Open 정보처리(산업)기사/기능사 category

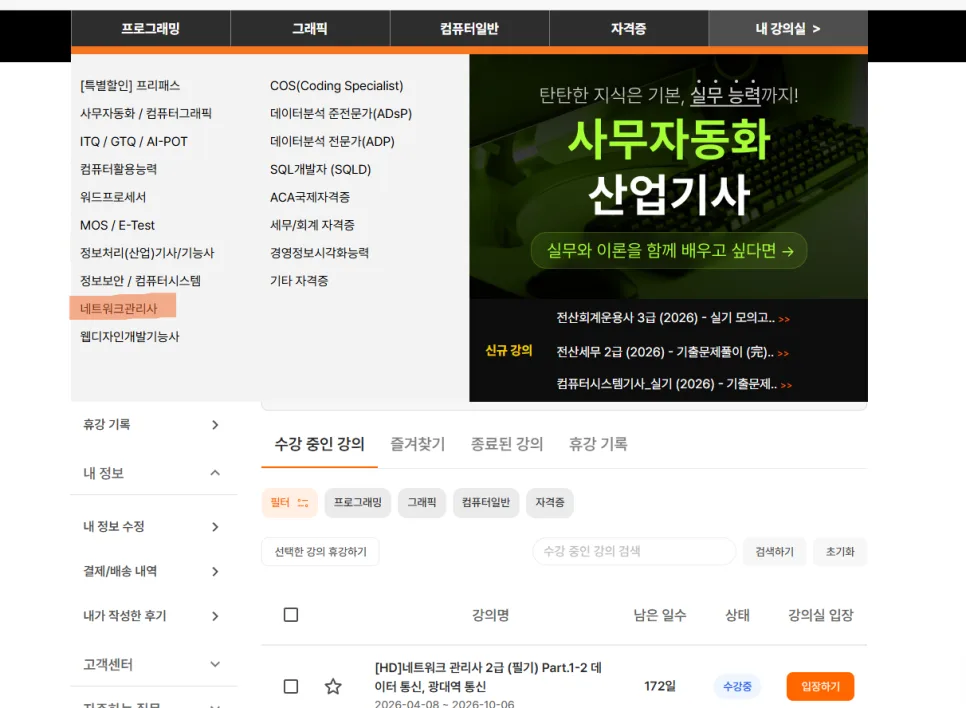pyautogui.click(x=147, y=253)
